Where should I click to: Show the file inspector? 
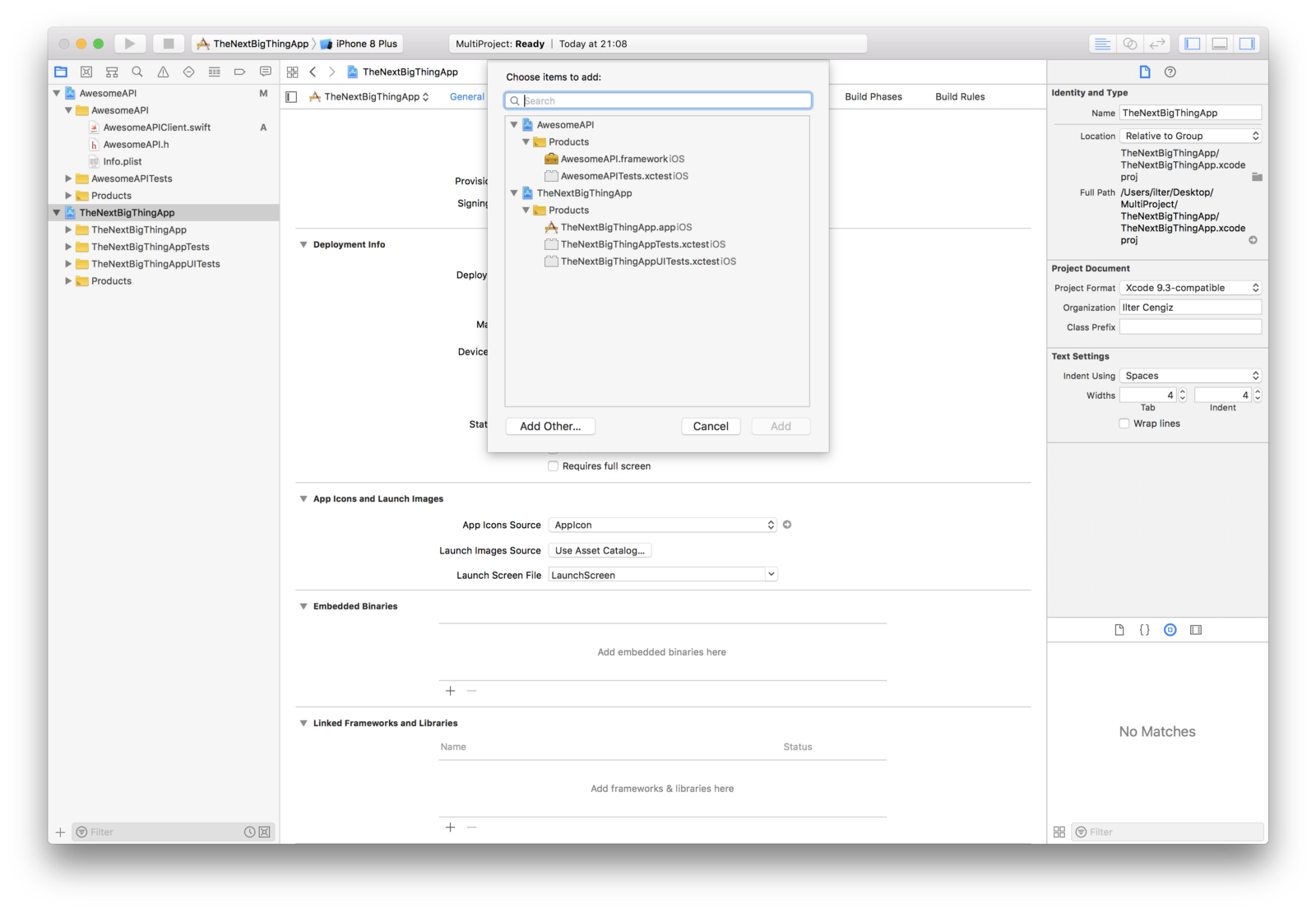[1144, 72]
